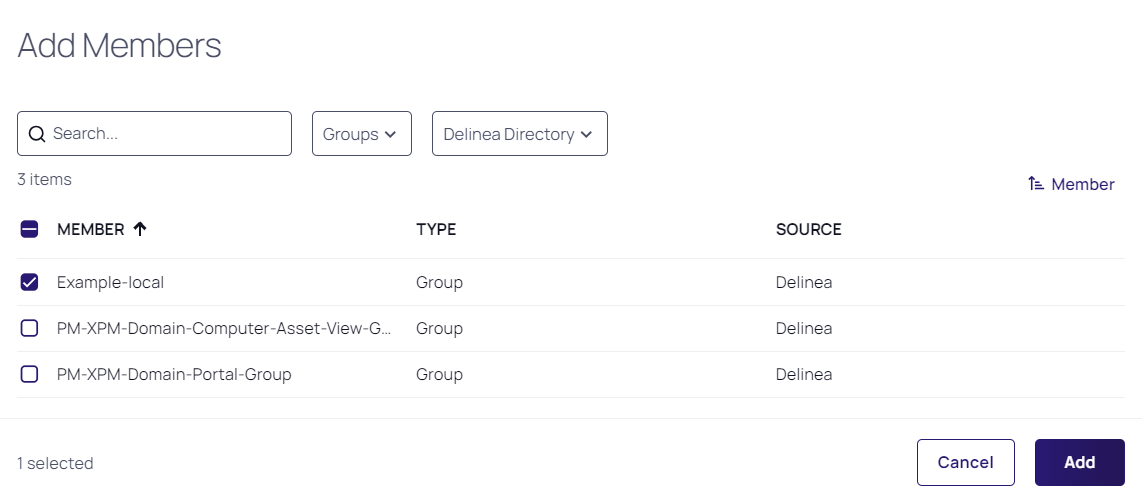
Task: Click the Member sort order icon
Action: [x=1036, y=184]
